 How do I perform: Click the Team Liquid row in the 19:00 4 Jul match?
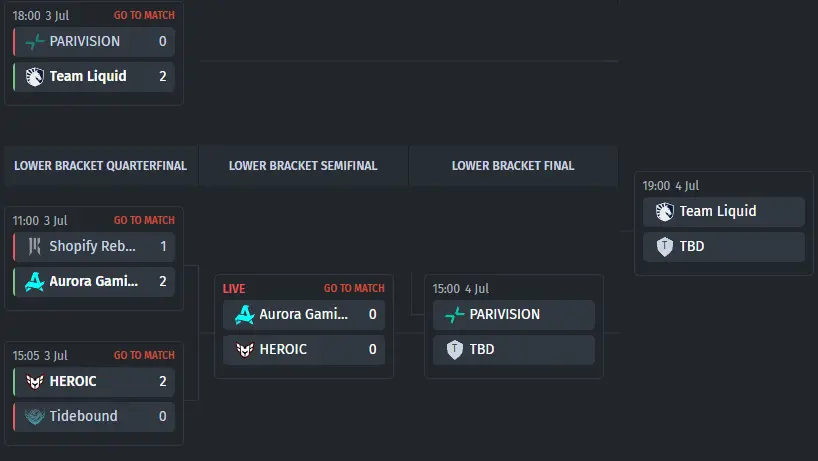[724, 212]
